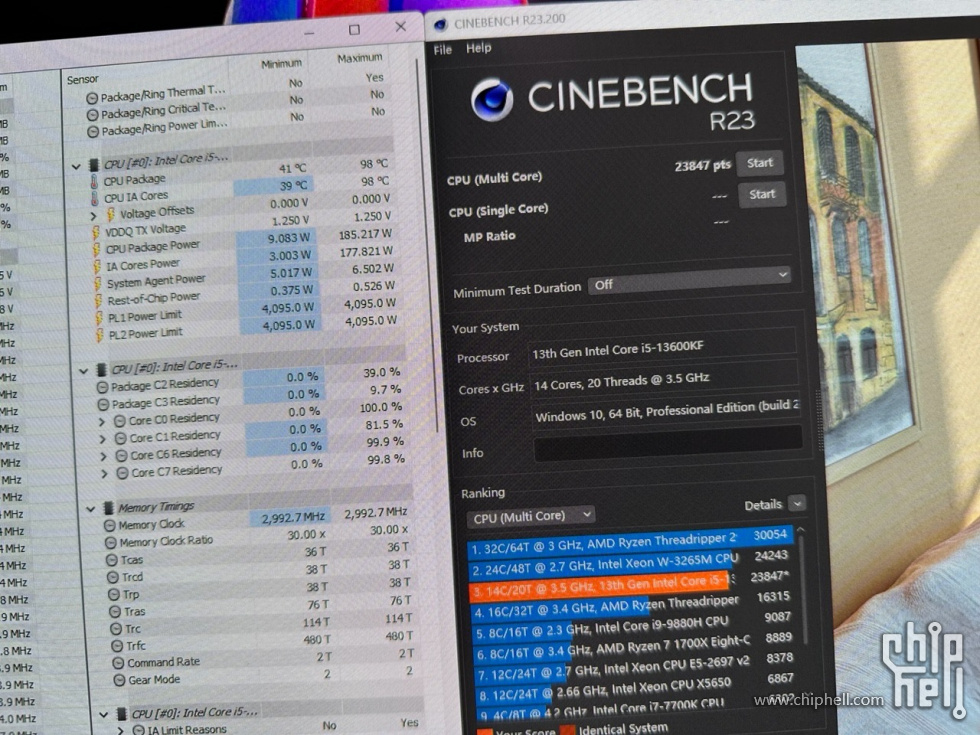Click the Maximum column header

(x=360, y=58)
